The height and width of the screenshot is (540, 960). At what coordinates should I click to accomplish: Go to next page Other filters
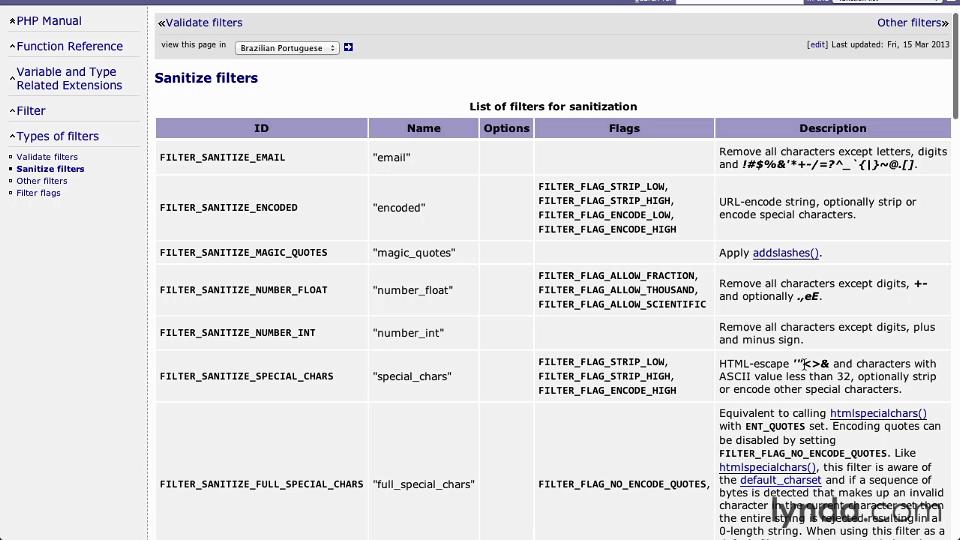[x=909, y=22]
